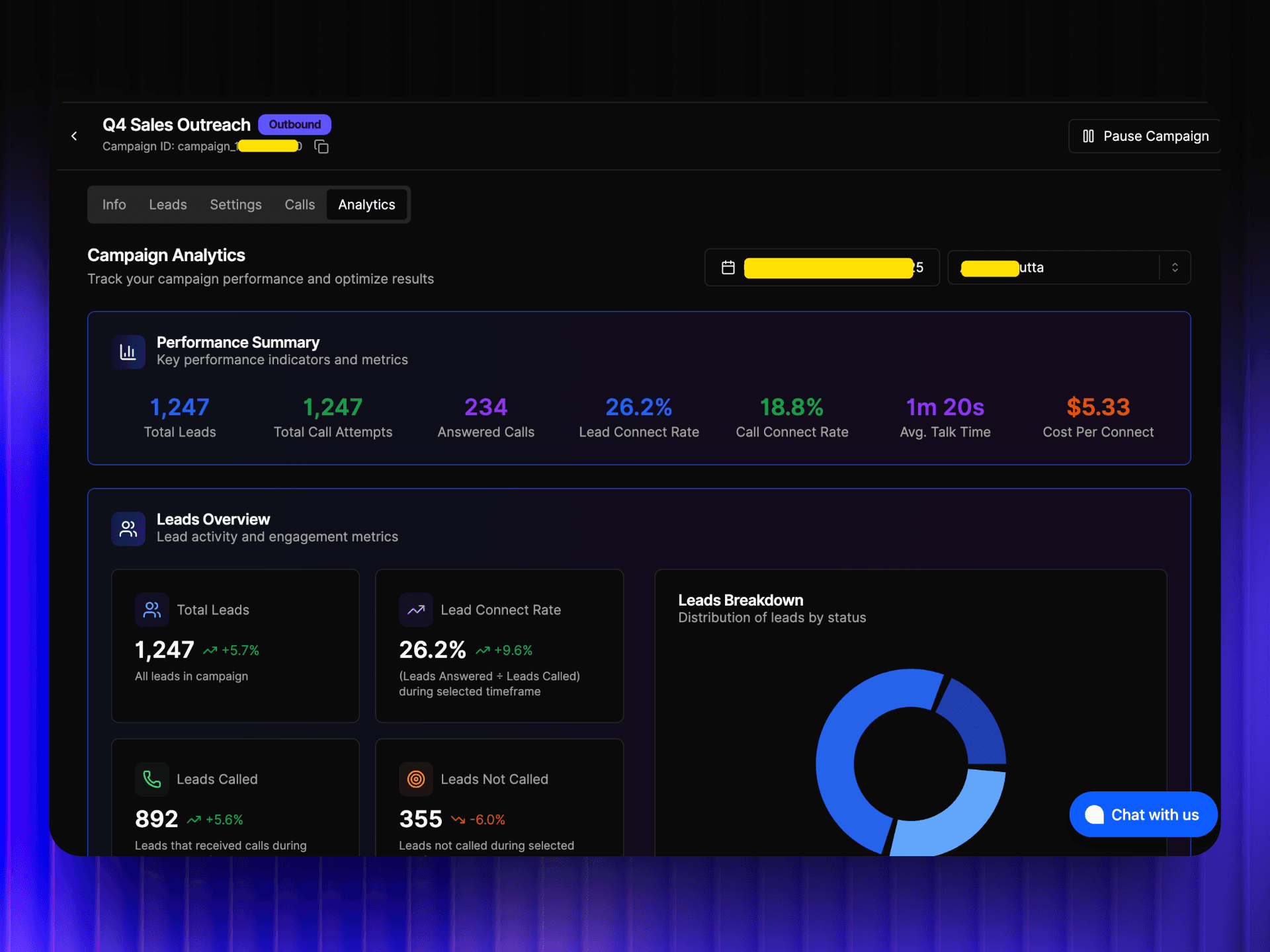The width and height of the screenshot is (1270, 952).
Task: Click the chat bubble icon in chat button
Action: coord(1094,814)
